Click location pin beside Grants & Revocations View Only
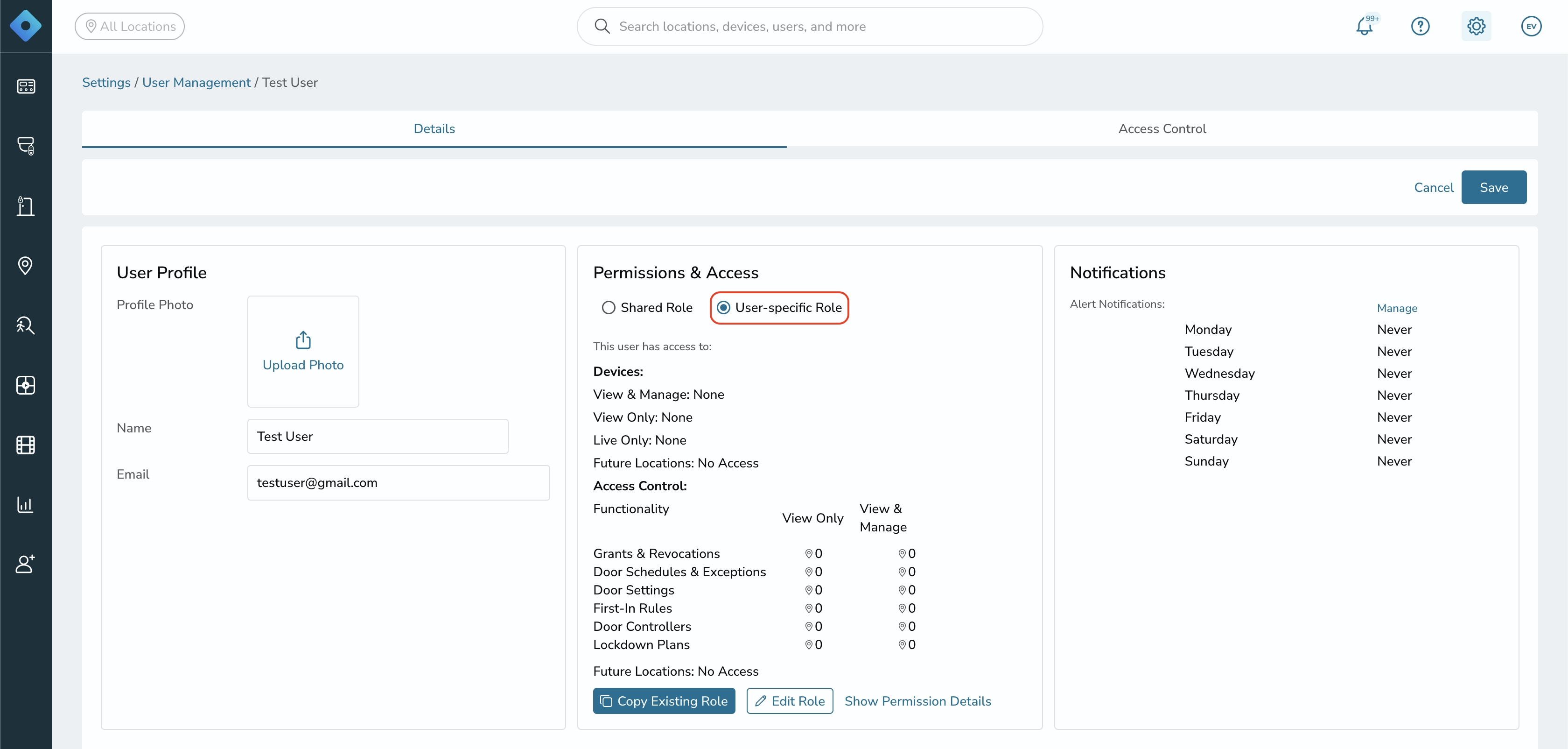The width and height of the screenshot is (1568, 749). [x=808, y=553]
